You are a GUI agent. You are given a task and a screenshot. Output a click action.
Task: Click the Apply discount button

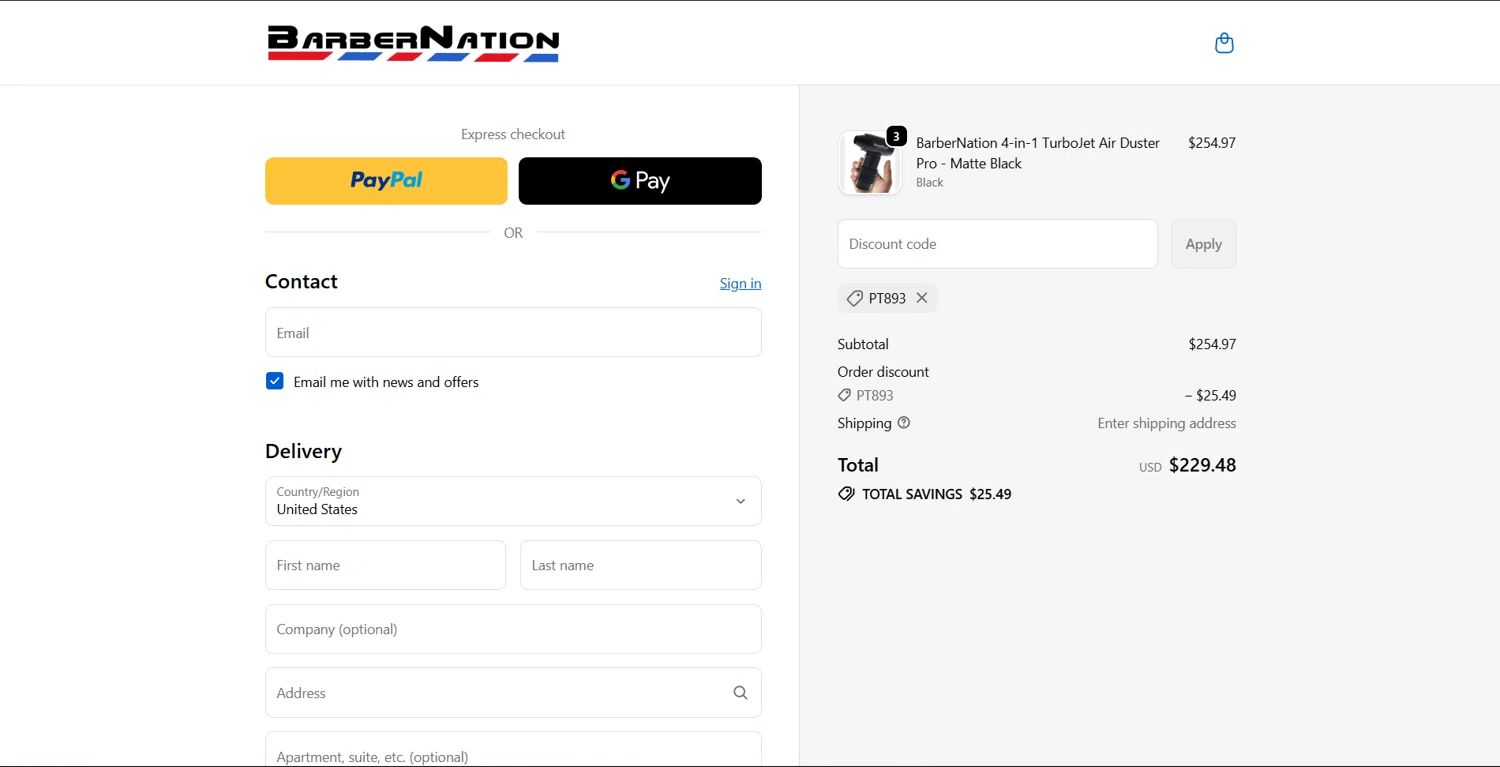1204,244
